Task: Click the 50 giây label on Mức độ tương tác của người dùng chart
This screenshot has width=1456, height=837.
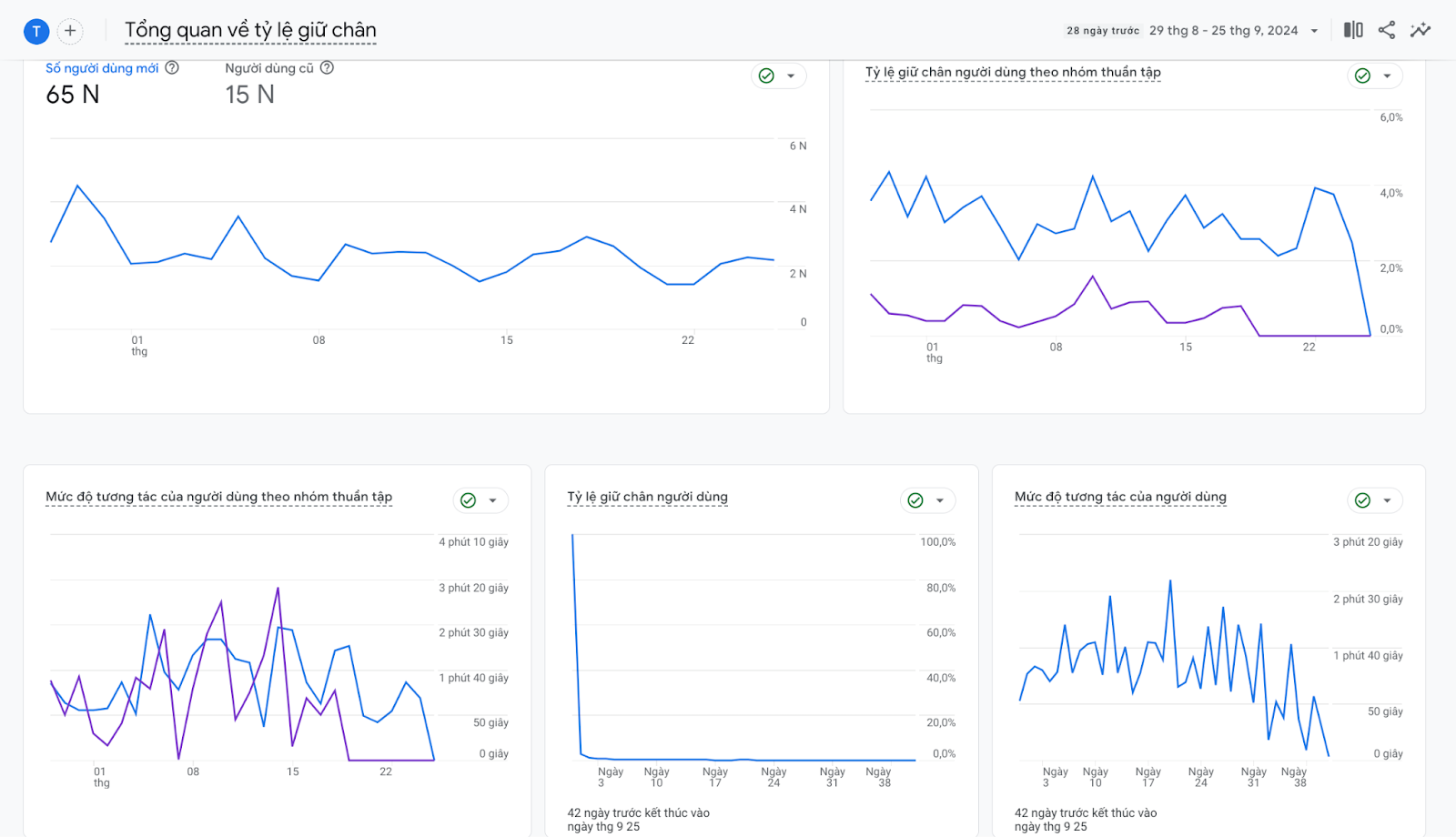Action: click(x=1385, y=711)
